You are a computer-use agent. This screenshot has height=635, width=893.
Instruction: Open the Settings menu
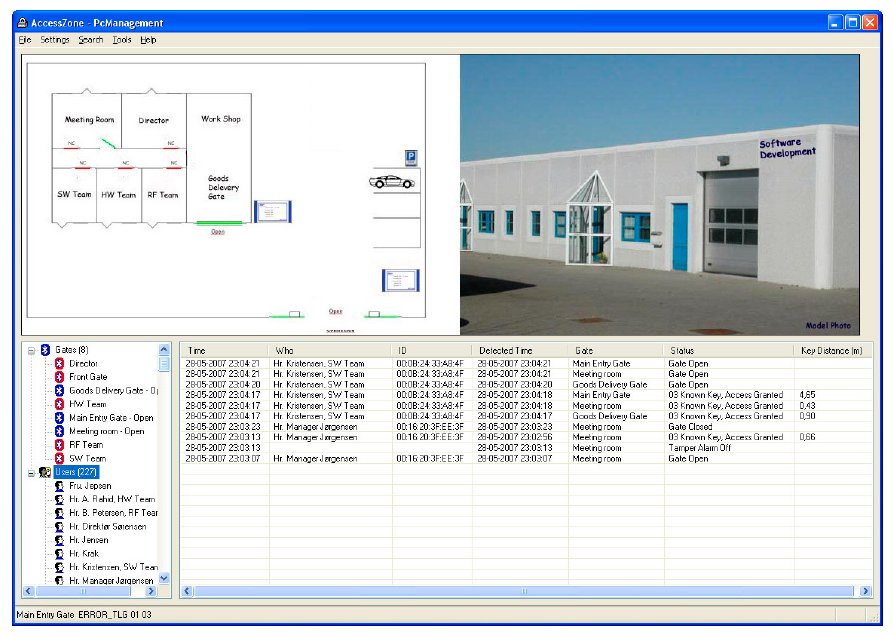(55, 40)
